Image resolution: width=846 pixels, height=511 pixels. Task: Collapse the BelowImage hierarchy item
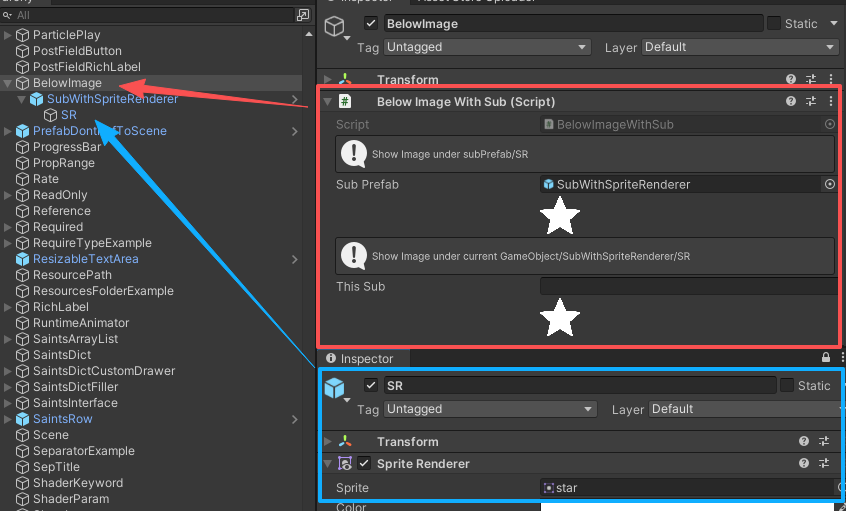tap(8, 84)
